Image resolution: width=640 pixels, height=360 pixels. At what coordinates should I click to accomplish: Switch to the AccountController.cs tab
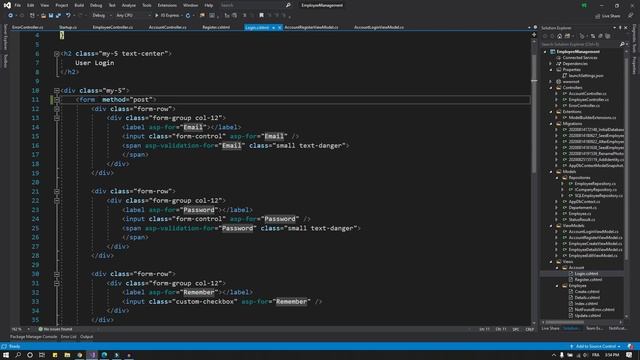[167, 27]
